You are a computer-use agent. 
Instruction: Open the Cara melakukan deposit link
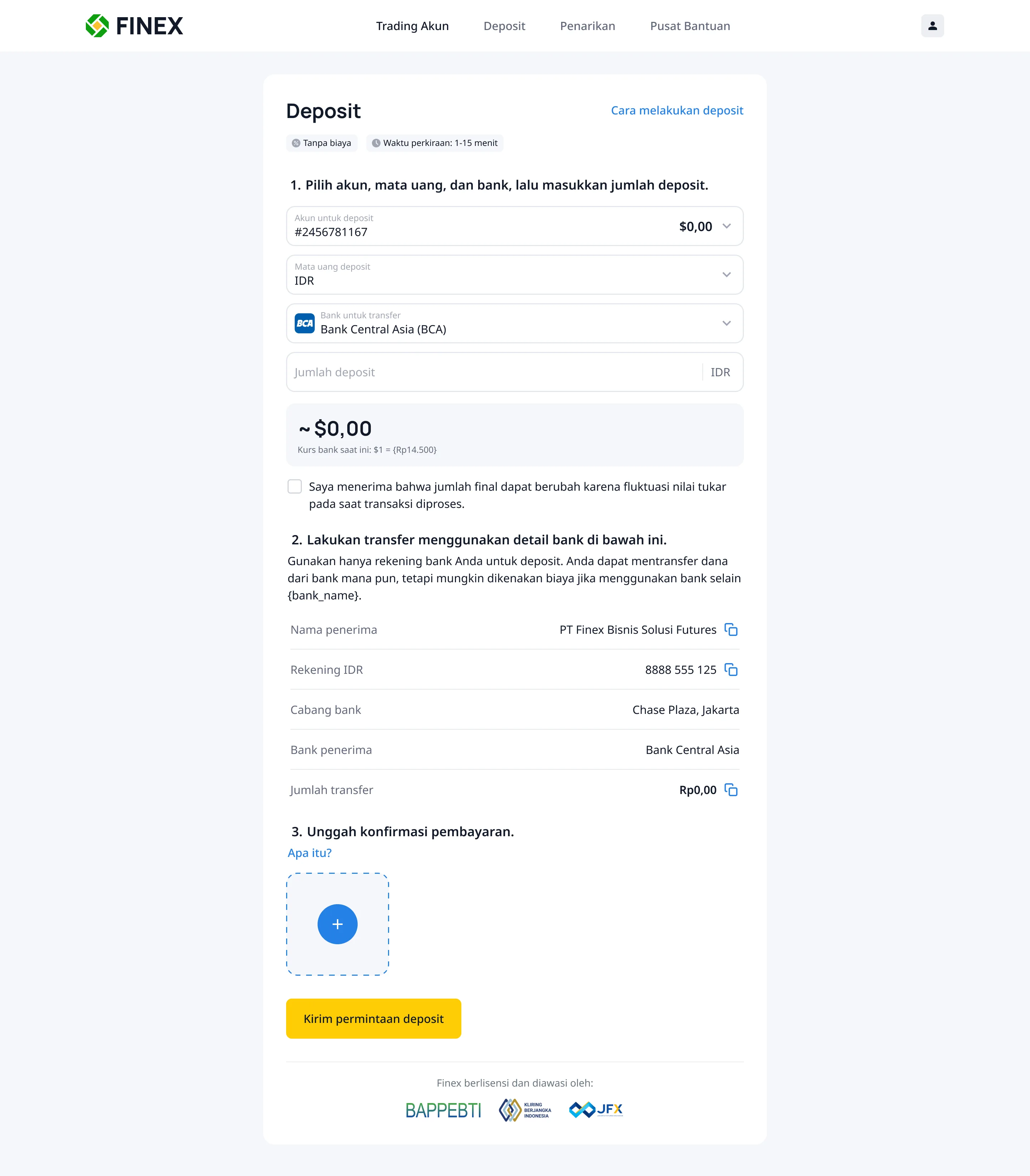[677, 111]
